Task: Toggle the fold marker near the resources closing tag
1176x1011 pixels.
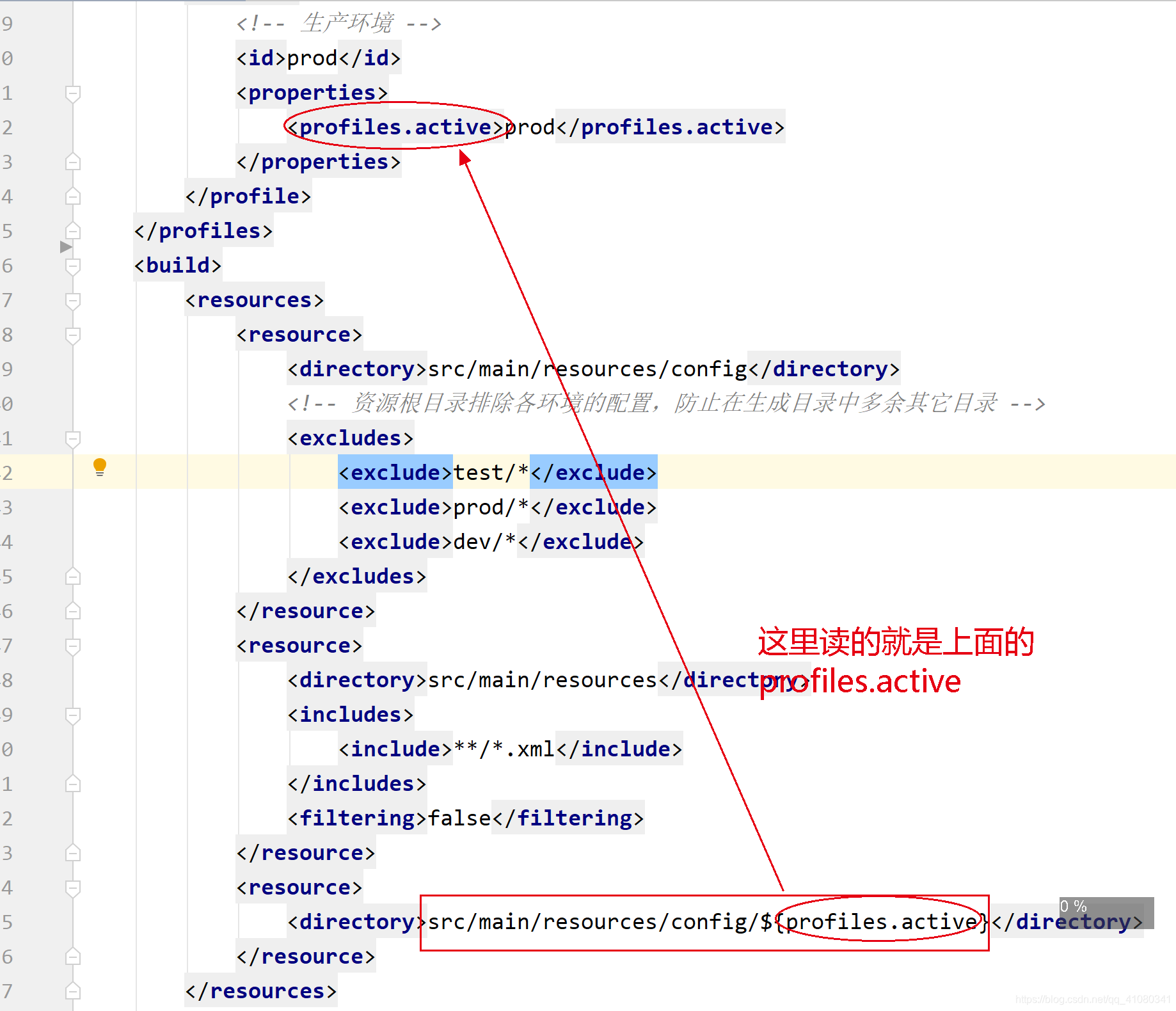Action: point(72,991)
